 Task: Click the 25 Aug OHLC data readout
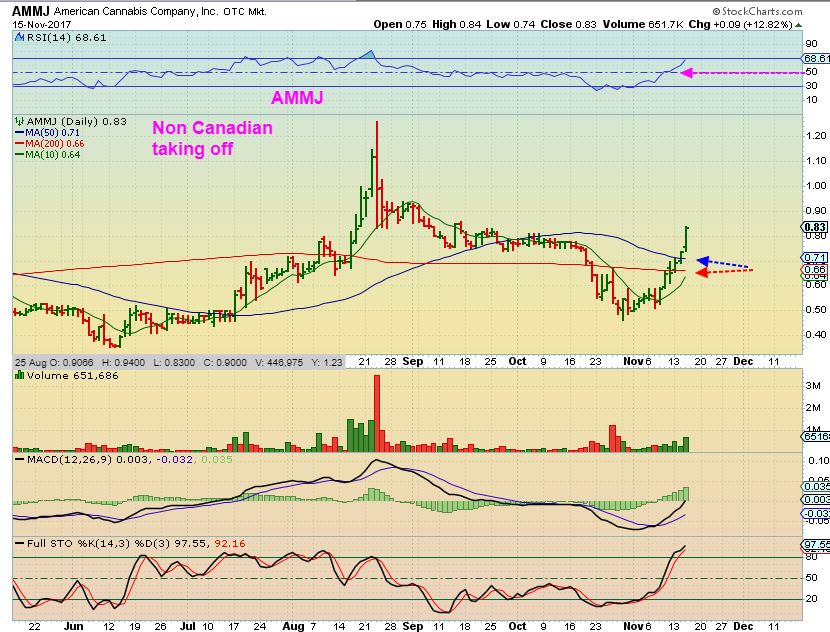179,363
